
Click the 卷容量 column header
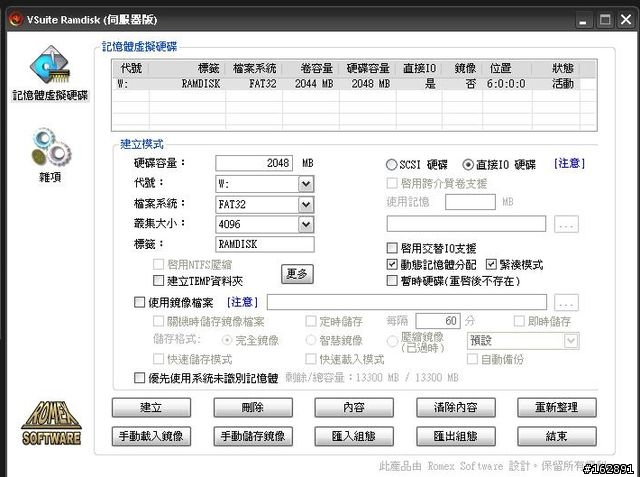(x=310, y=68)
